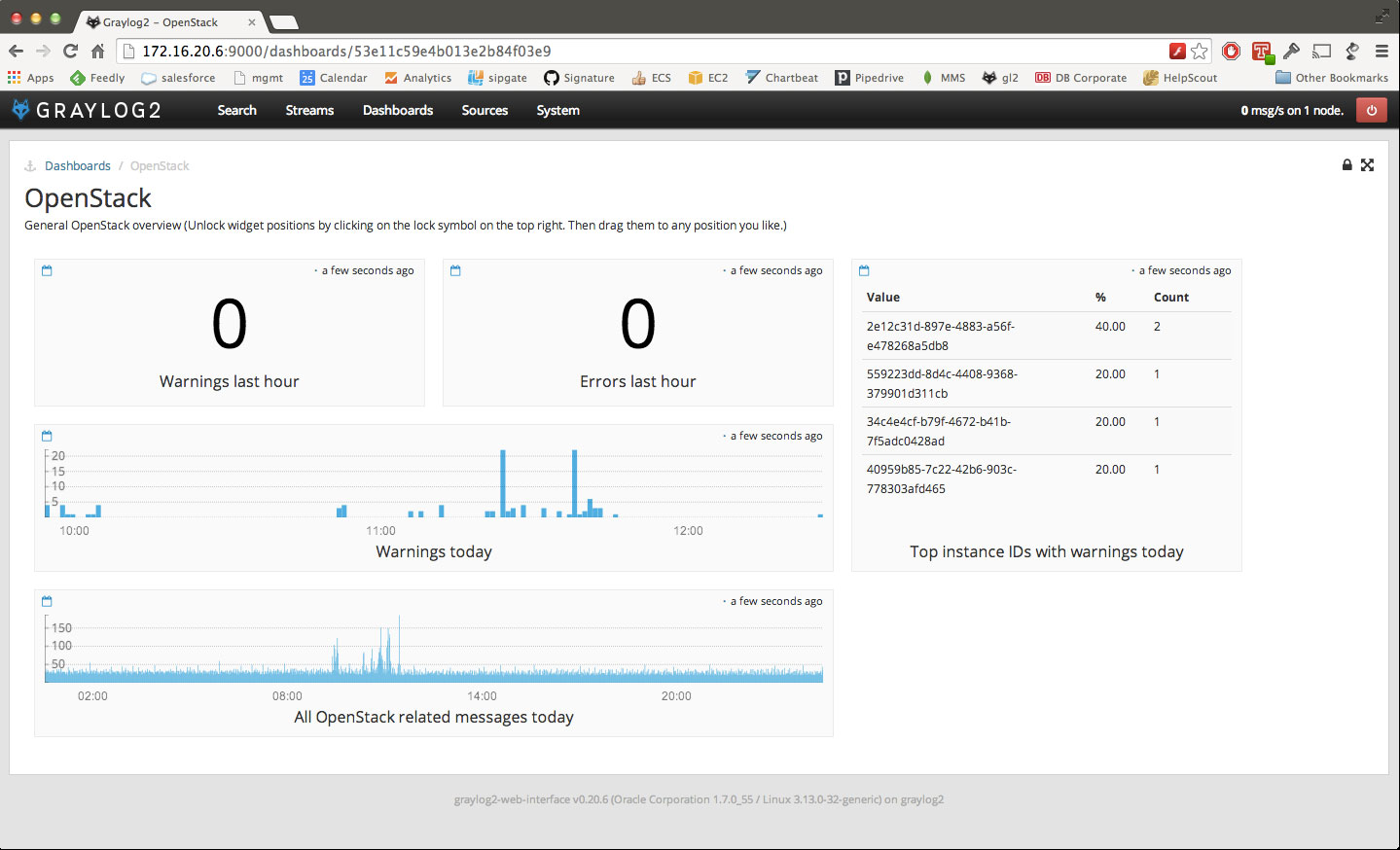Click the OpenStack dashboard title

click(88, 198)
